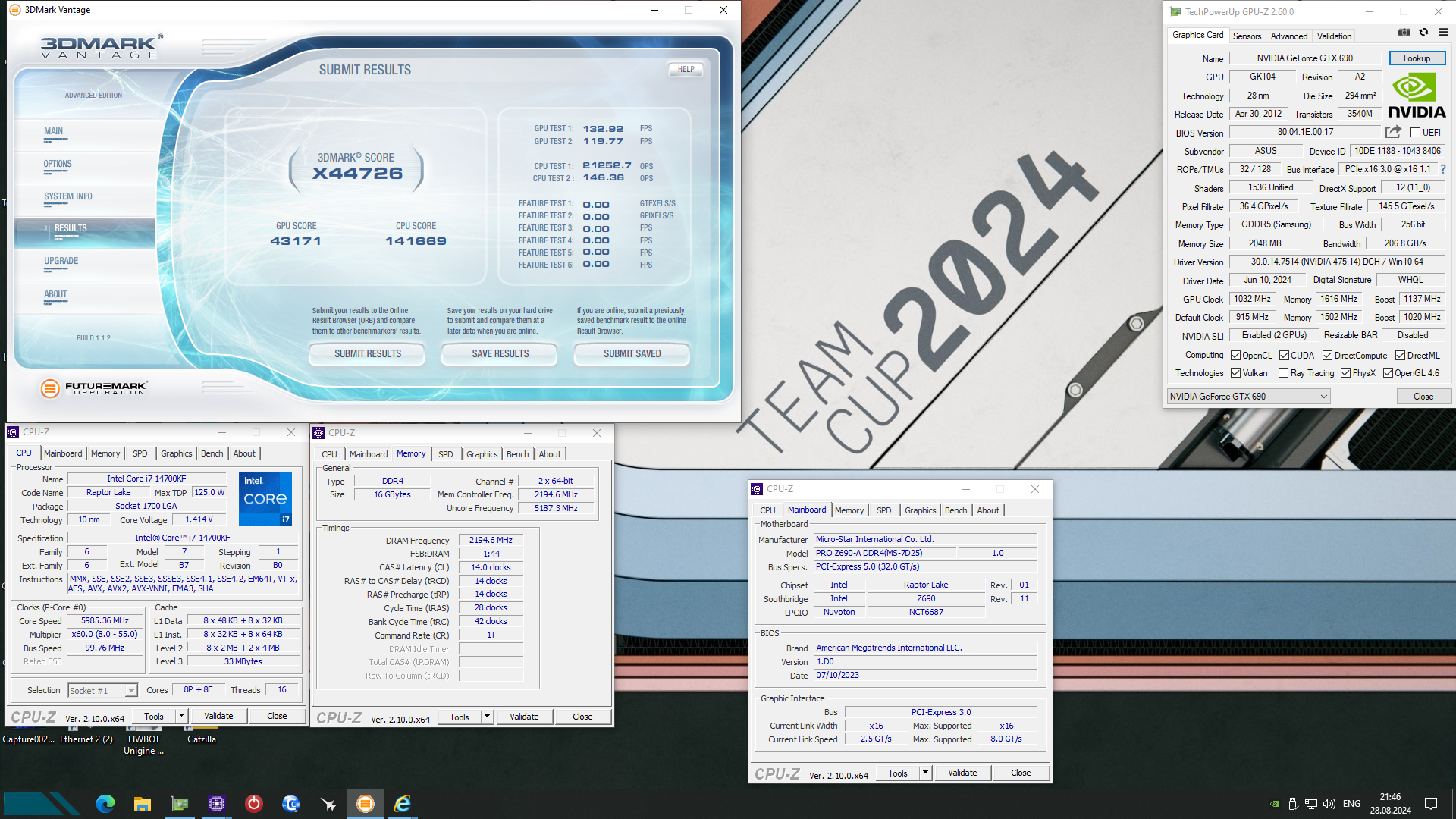
Task: Switch to GPU-Z via its taskbar icon
Action: pos(180,803)
